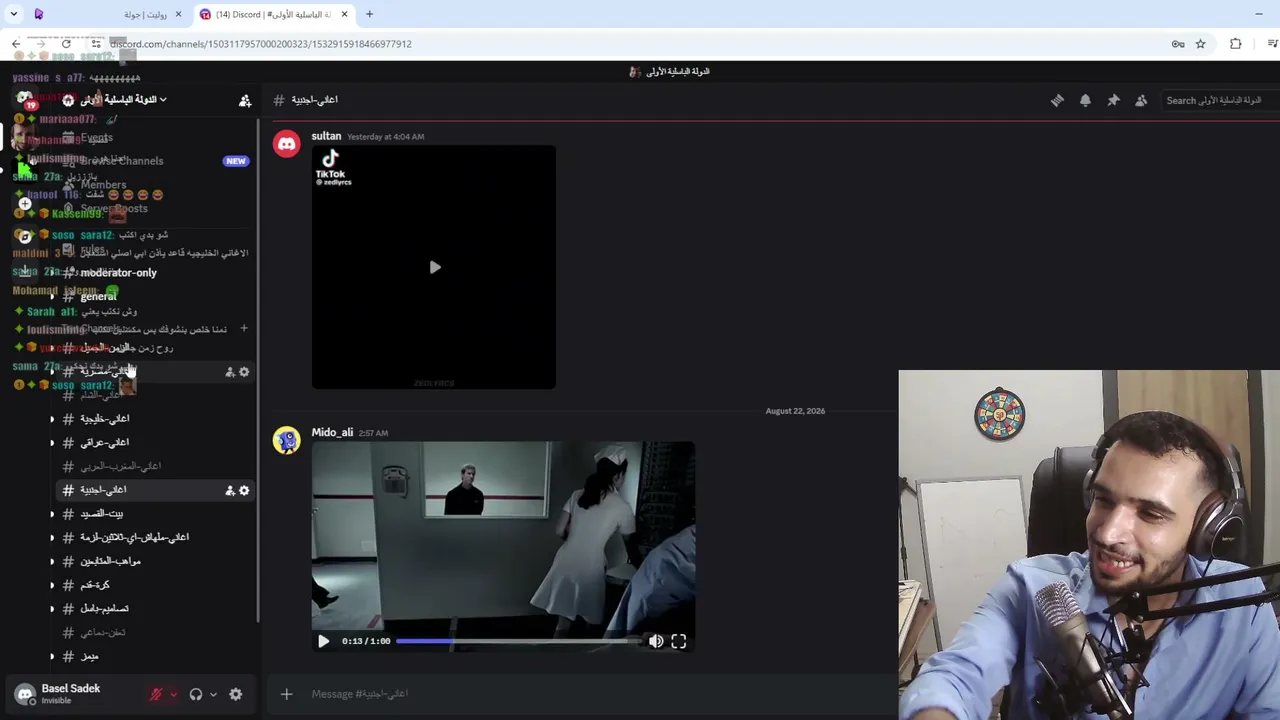Open a new browser tab
Viewport: 1280px width, 720px height.
[369, 14]
